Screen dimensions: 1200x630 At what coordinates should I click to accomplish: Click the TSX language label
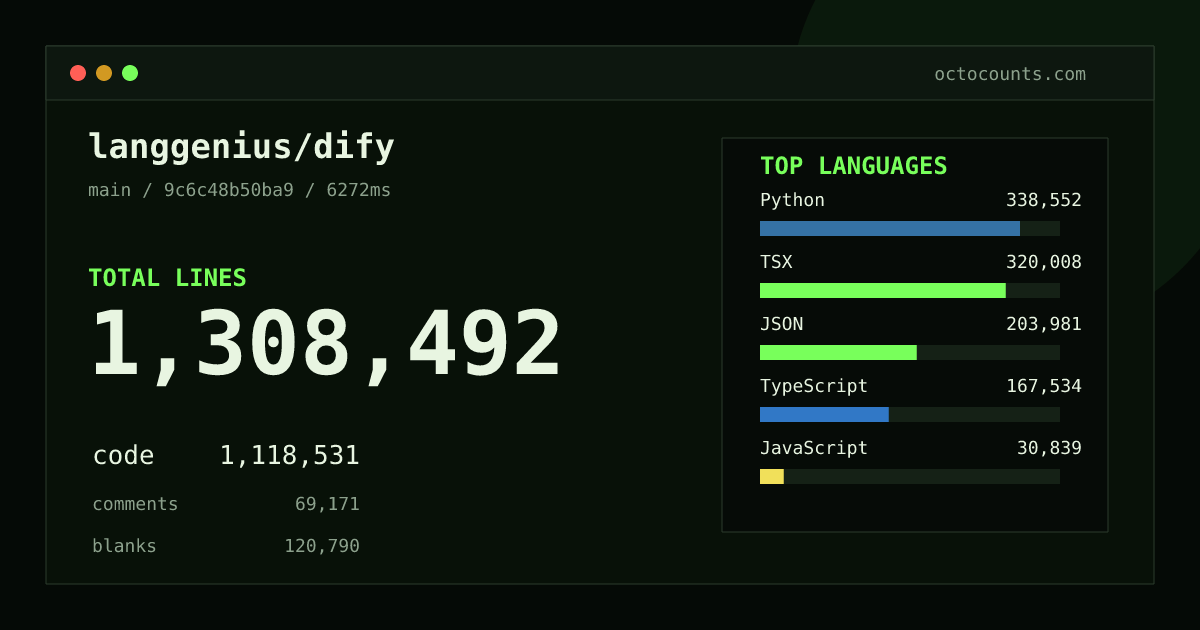(776, 262)
